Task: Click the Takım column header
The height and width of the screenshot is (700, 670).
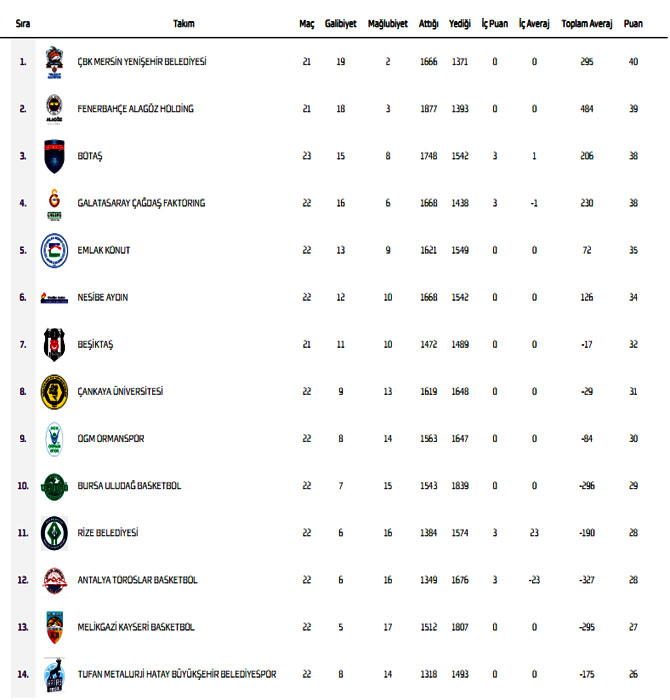Action: 184,23
